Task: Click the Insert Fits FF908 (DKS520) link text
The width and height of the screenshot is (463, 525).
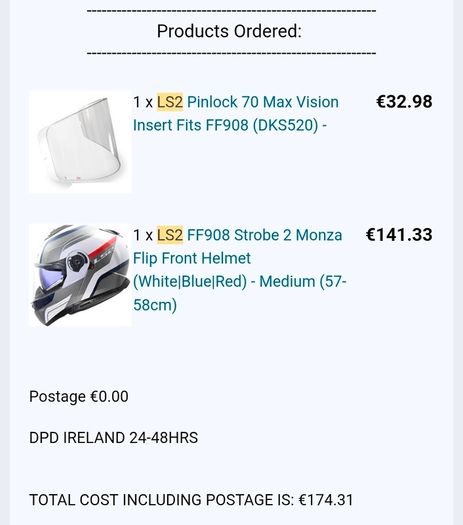Action: coord(230,125)
